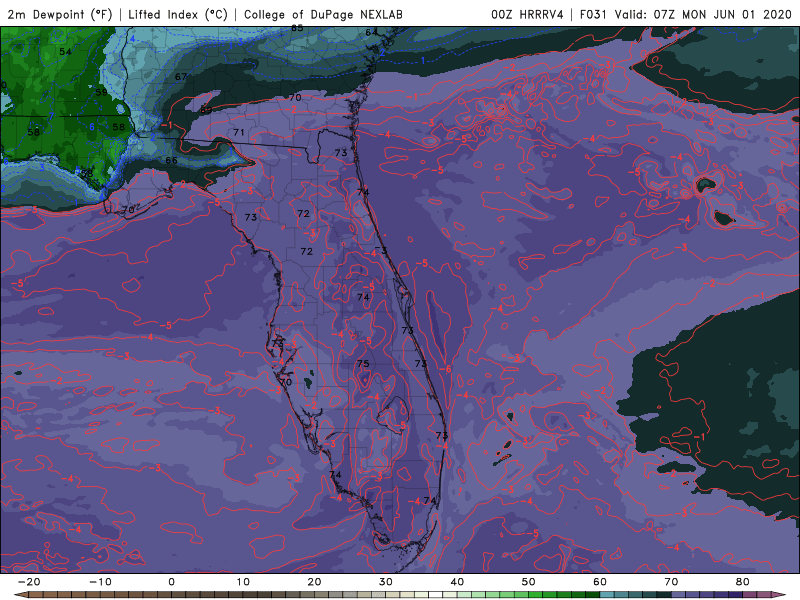800x600 pixels.
Task: Click the 10 label on the color scale
Action: 243,582
